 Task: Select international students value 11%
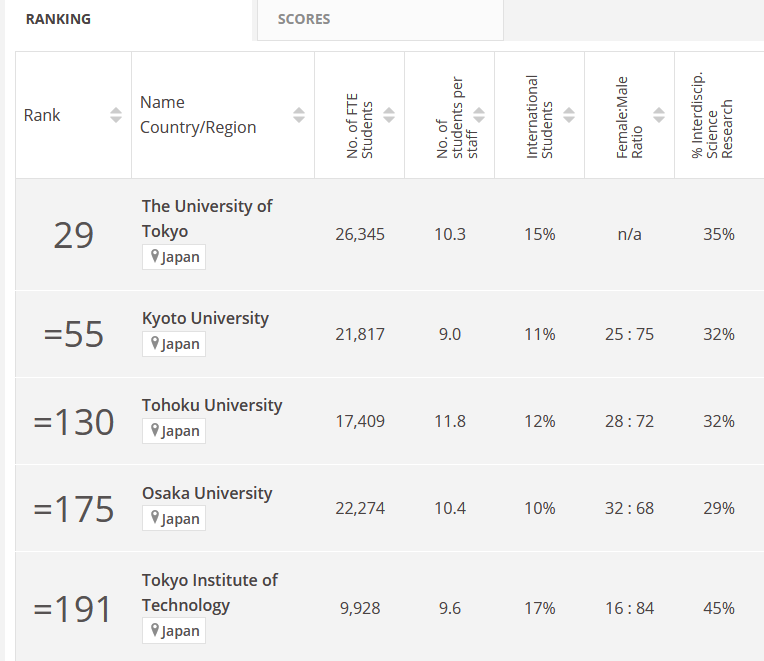coord(540,334)
